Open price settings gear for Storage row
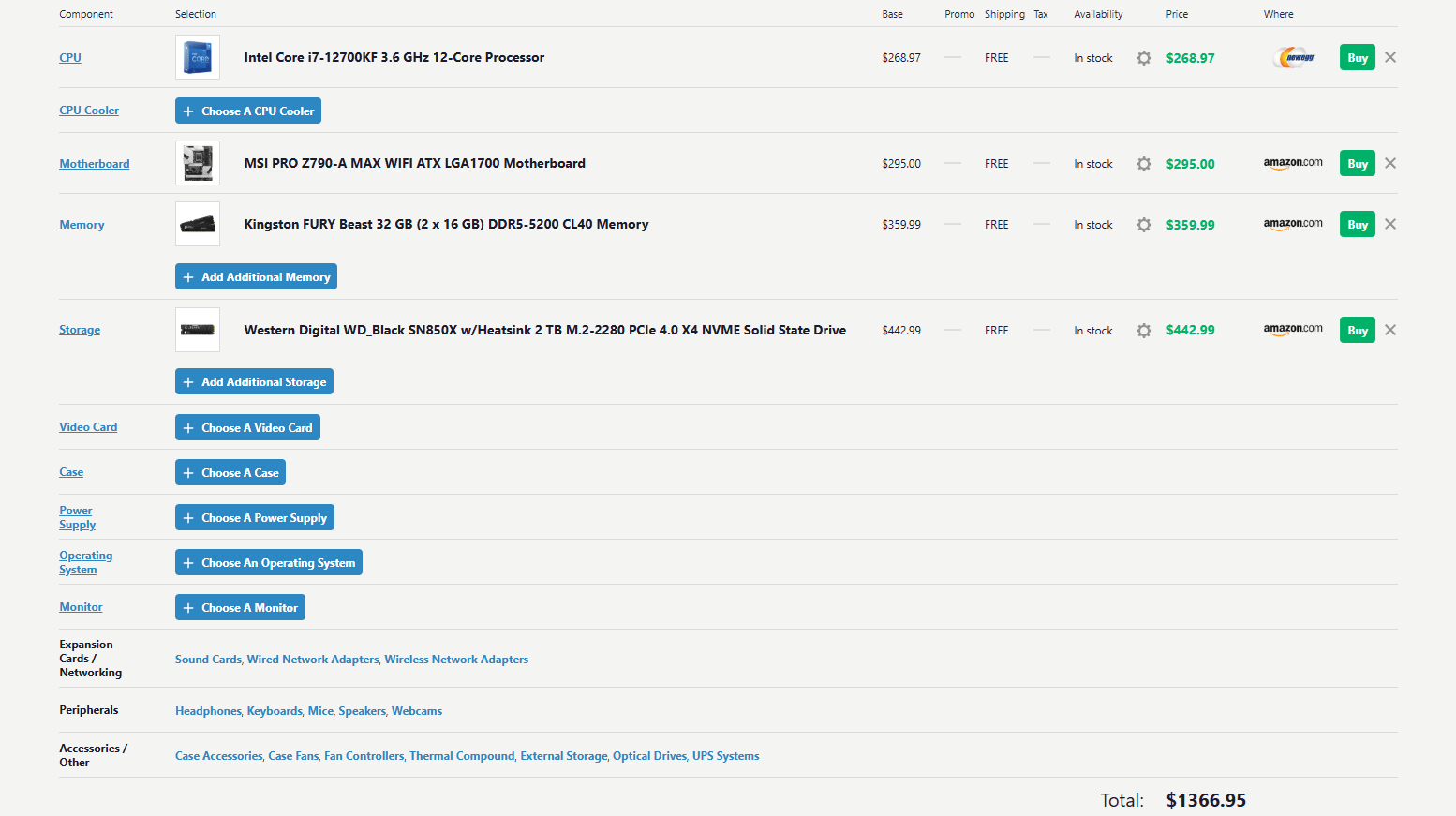Viewport: 1456px width, 816px height. (x=1144, y=331)
